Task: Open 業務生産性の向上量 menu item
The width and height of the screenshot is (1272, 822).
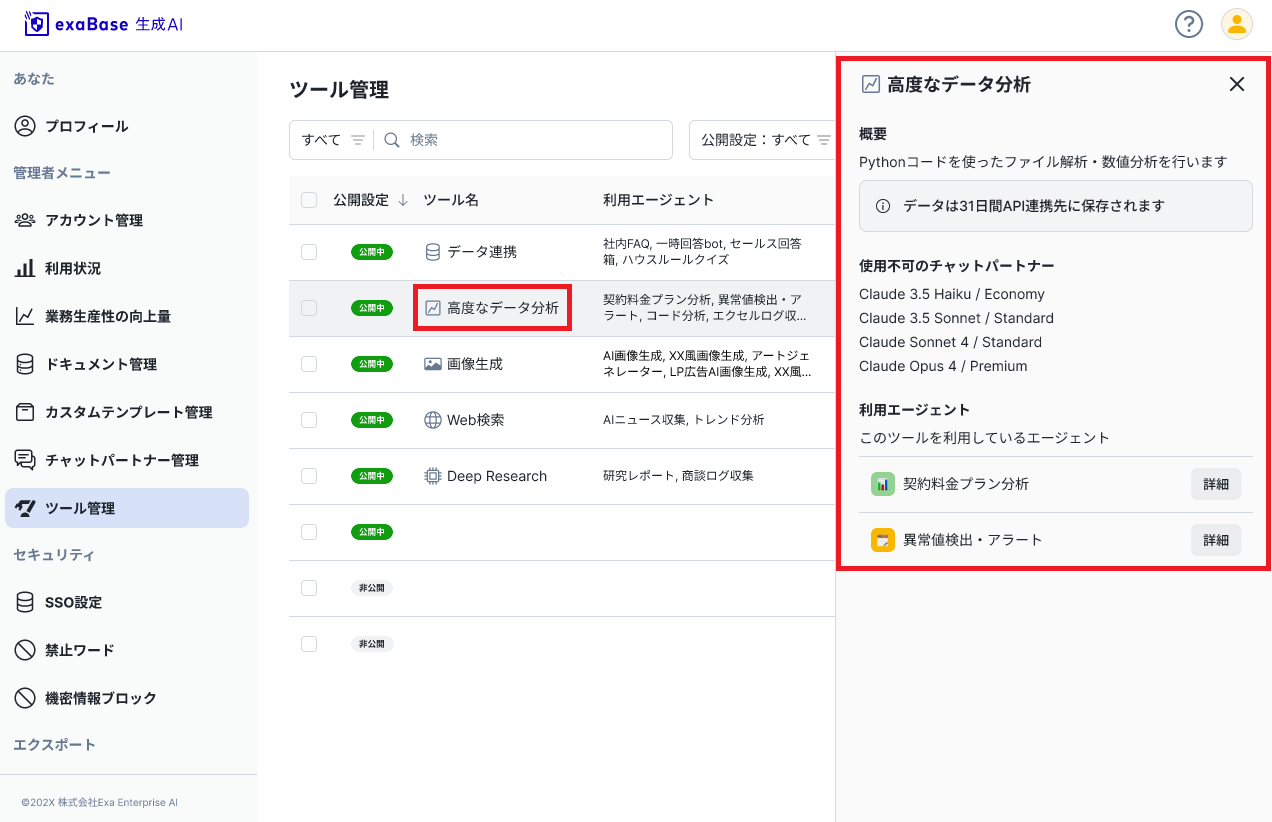Action: click(127, 316)
